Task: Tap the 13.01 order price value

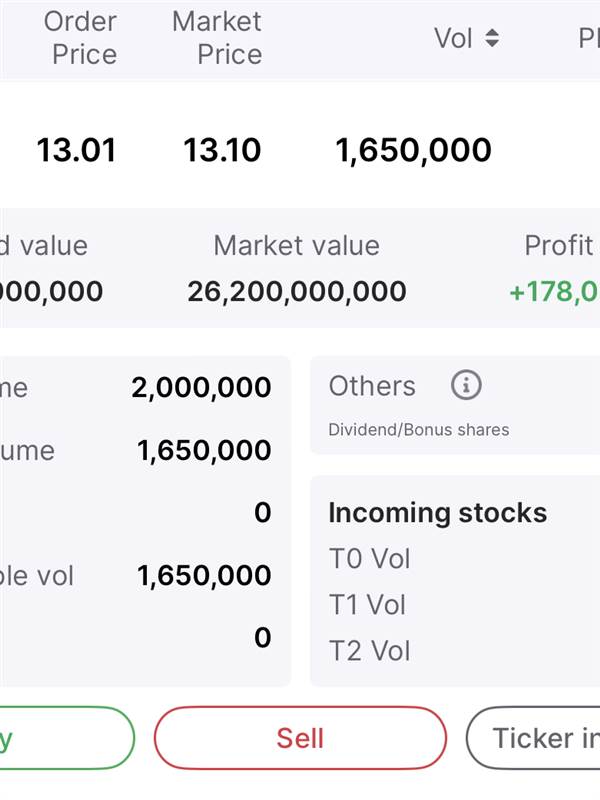Action: tap(77, 151)
